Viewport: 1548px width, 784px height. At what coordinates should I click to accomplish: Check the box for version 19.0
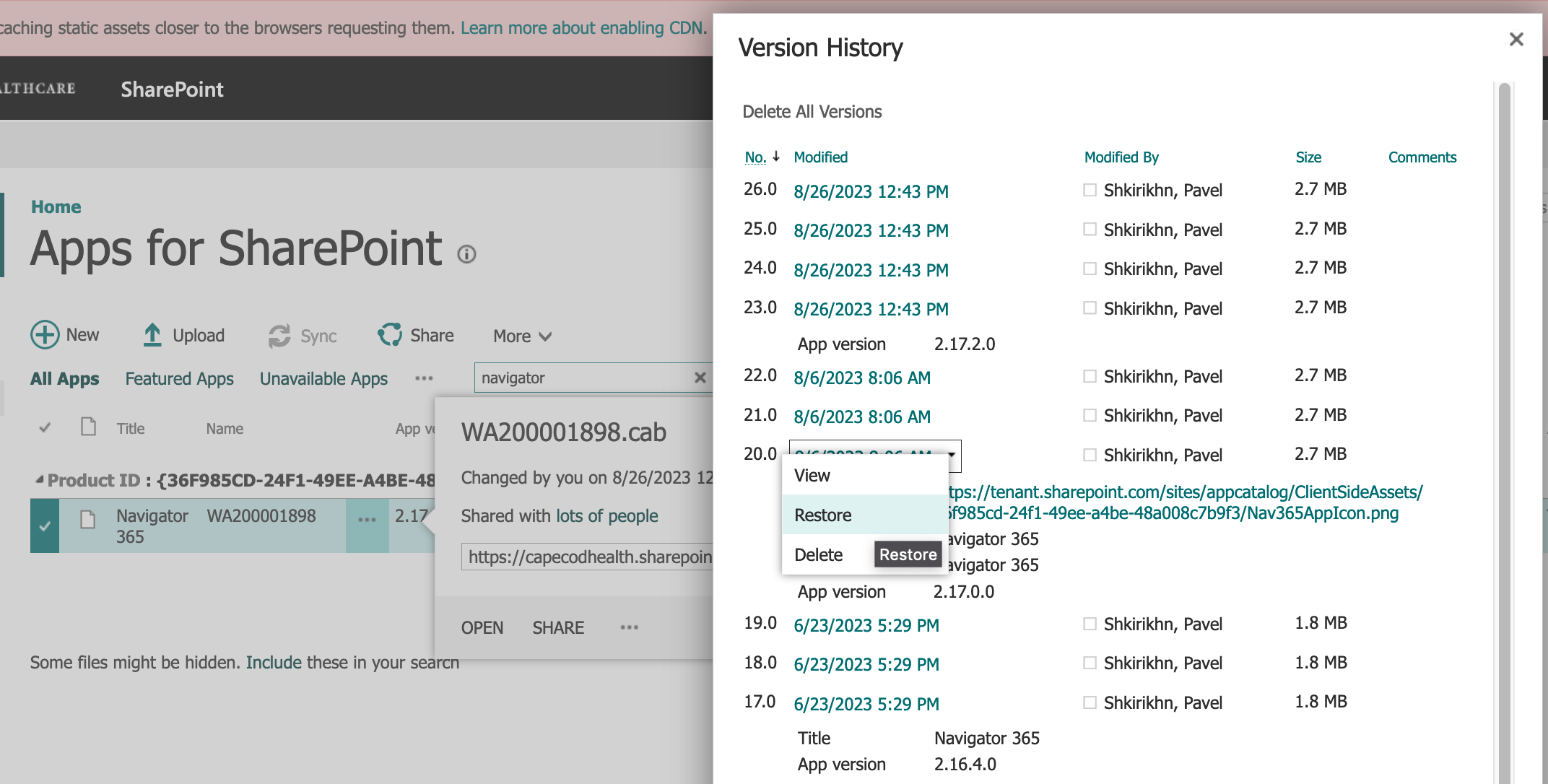1090,624
